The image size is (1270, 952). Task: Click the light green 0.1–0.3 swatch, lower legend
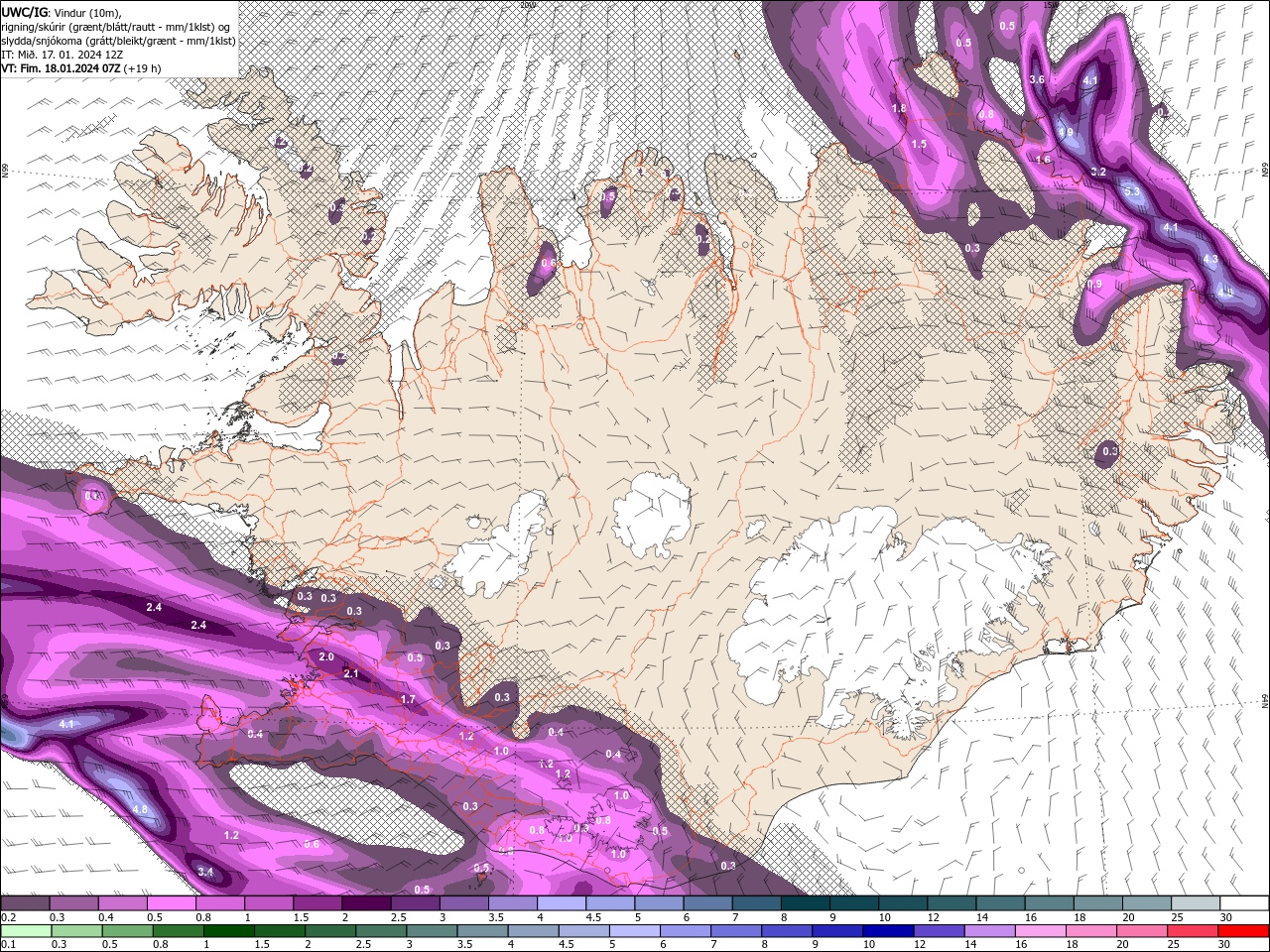(x=26, y=931)
